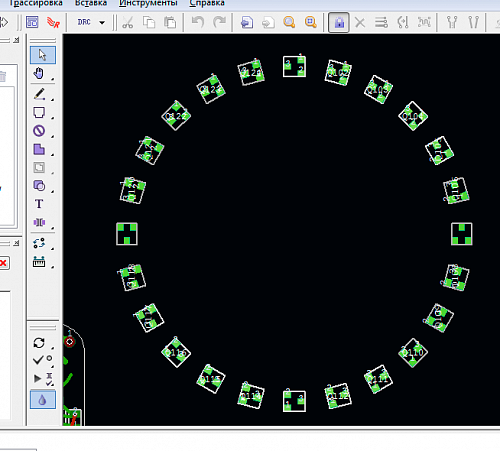Select the purple polygon tool
Viewport: 500px width, 451px height.
point(39,149)
